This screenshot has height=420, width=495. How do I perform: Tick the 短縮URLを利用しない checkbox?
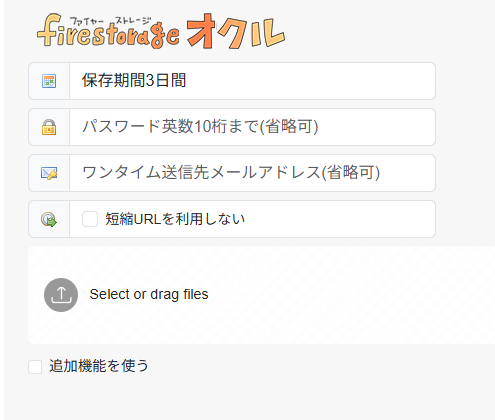tap(90, 219)
